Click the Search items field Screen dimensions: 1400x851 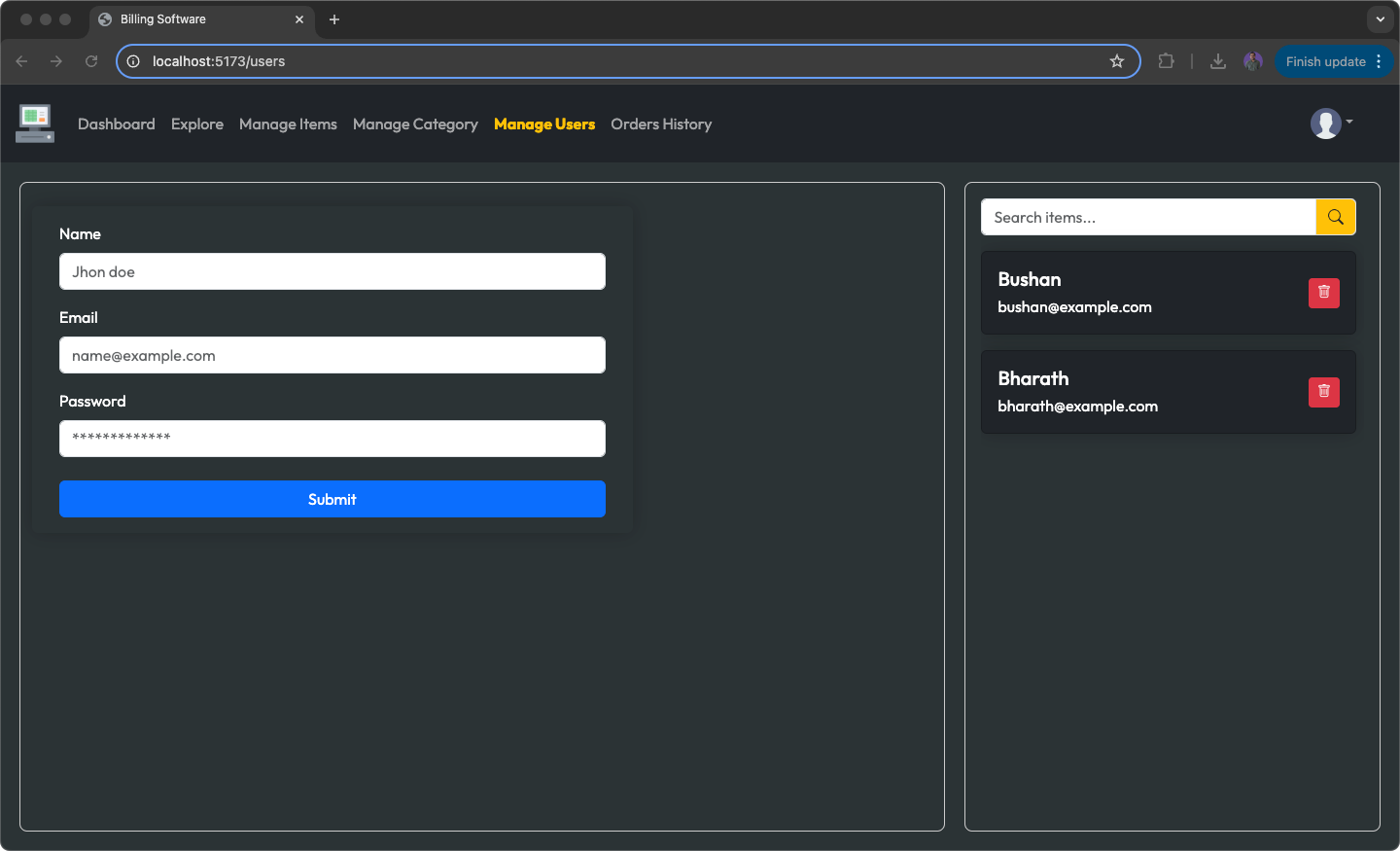pyautogui.click(x=1148, y=217)
